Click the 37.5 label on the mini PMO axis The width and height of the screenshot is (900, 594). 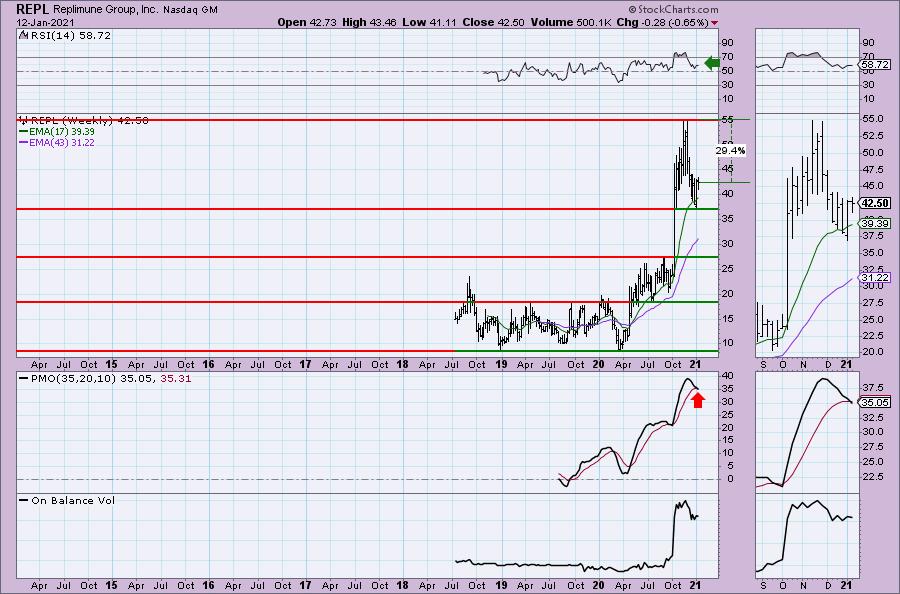(x=872, y=387)
